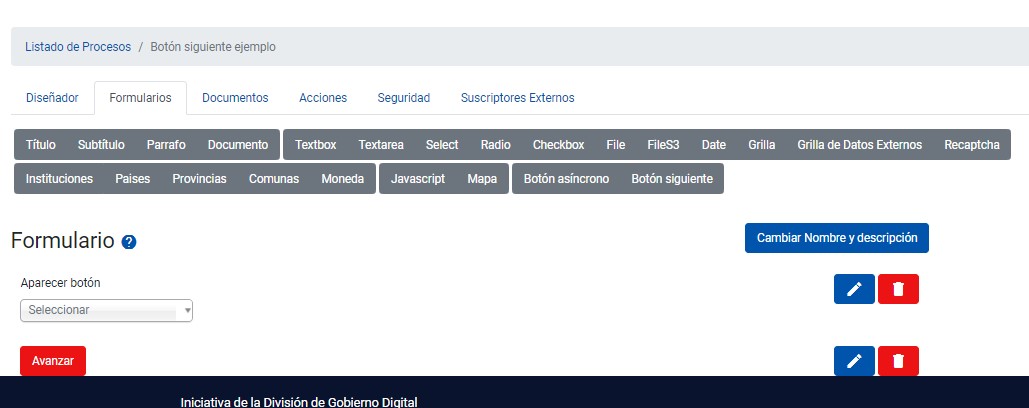Screen dimensions: 1029x408
Task: Delete the Avanzar button via trash icon
Action: (x=898, y=361)
